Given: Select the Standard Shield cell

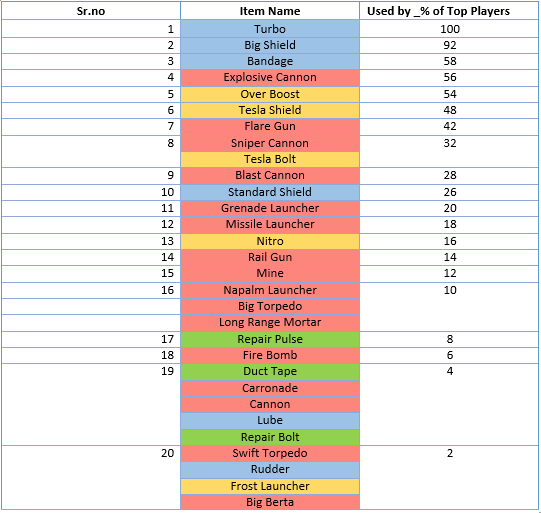Looking at the screenshot, I should click(270, 192).
